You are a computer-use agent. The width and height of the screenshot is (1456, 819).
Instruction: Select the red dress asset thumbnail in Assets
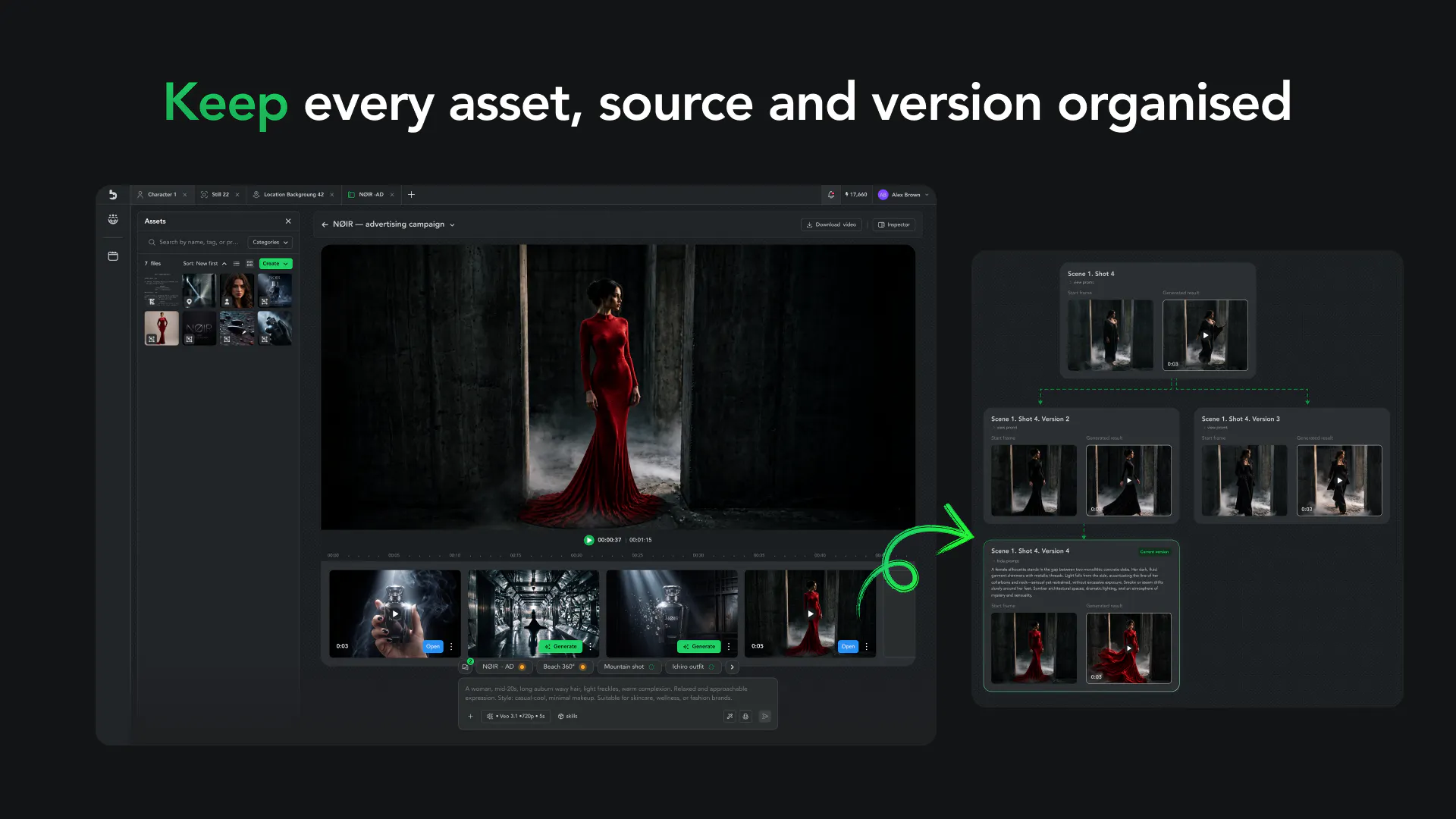(162, 328)
